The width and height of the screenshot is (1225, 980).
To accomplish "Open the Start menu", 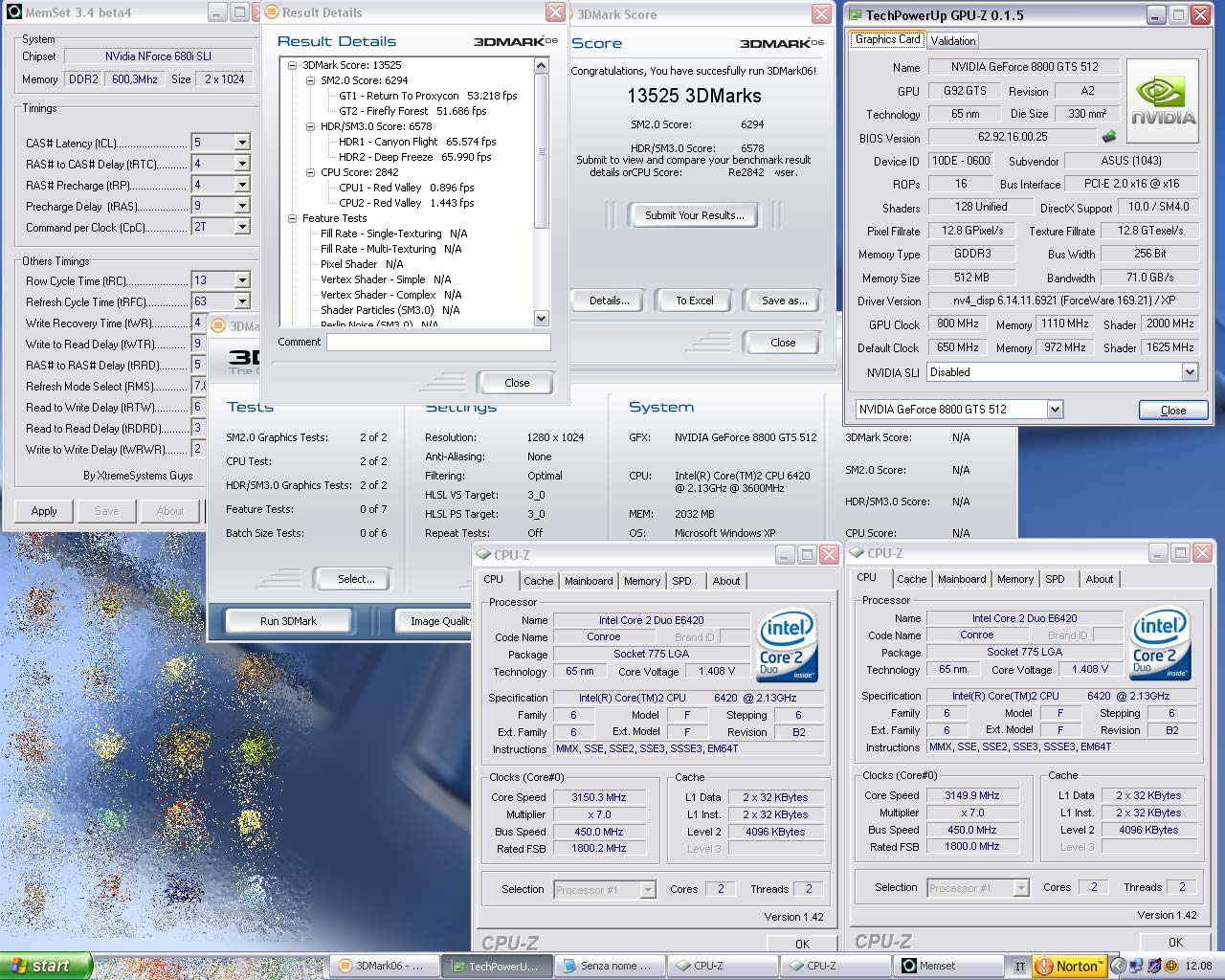I will (46, 966).
